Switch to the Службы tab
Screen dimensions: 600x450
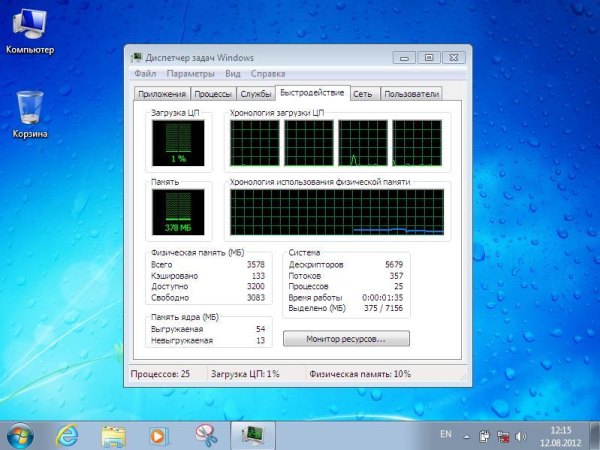tap(257, 94)
